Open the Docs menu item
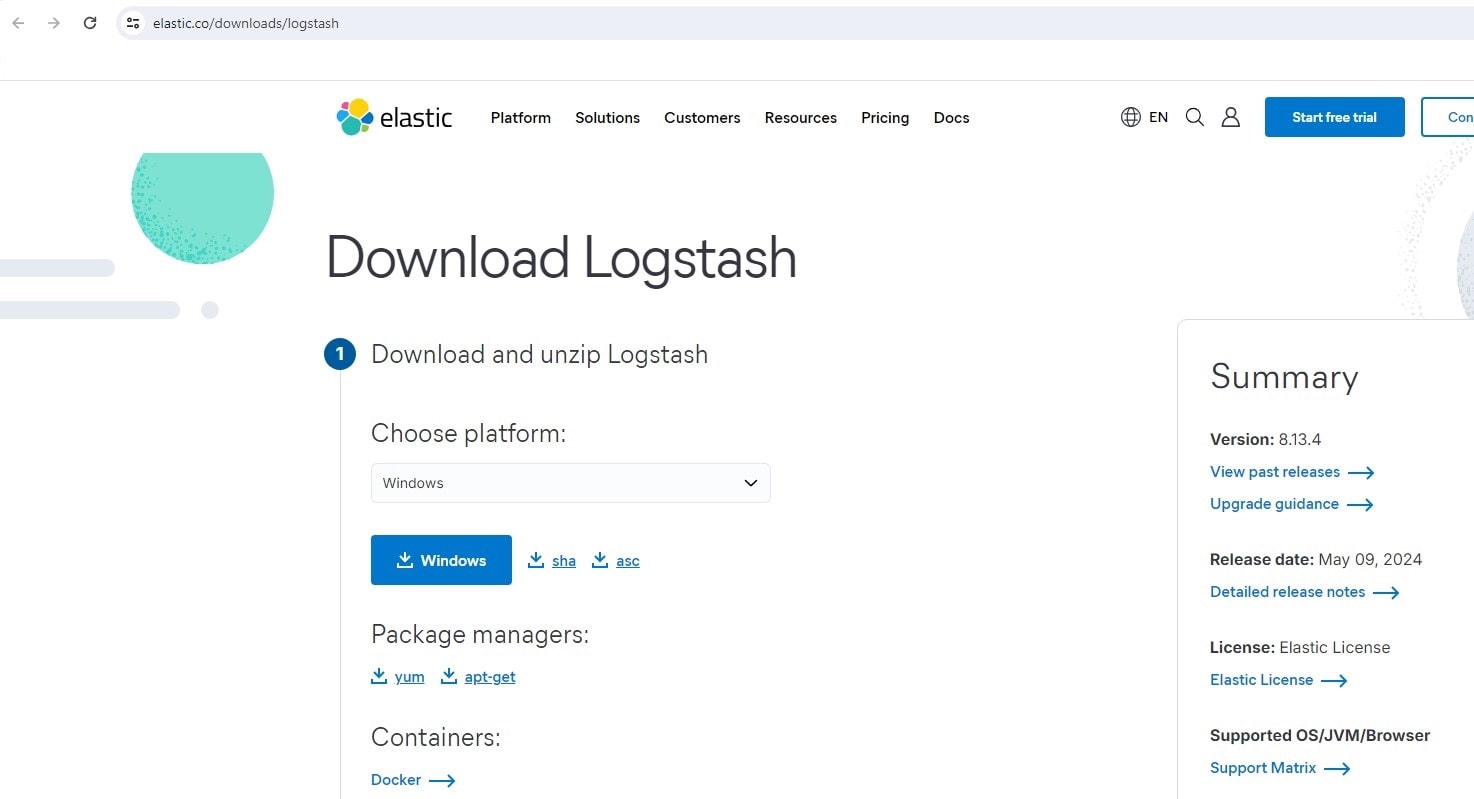This screenshot has height=799, width=1474. [x=951, y=117]
